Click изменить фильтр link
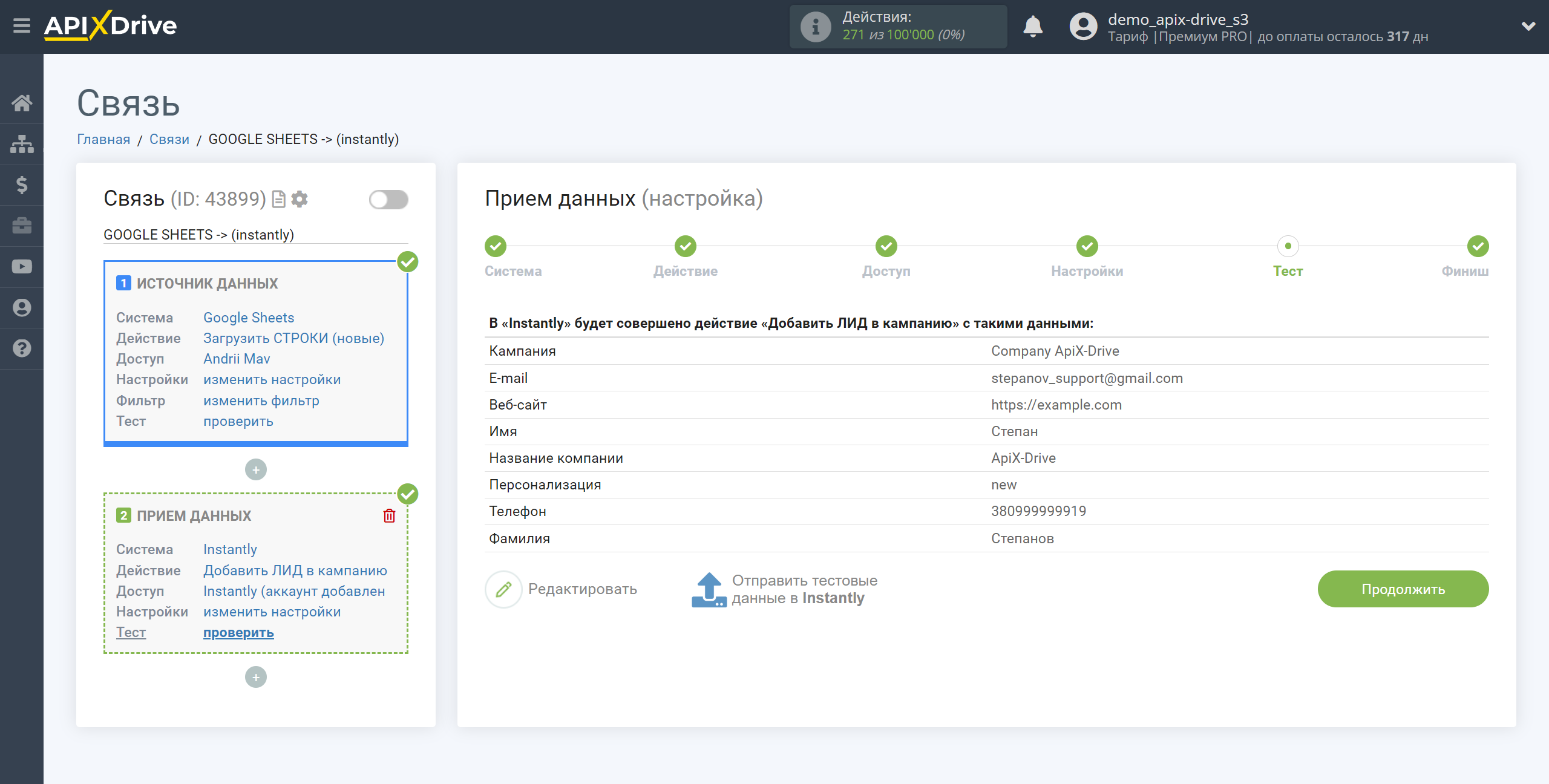This screenshot has height=784, width=1549. tap(261, 400)
